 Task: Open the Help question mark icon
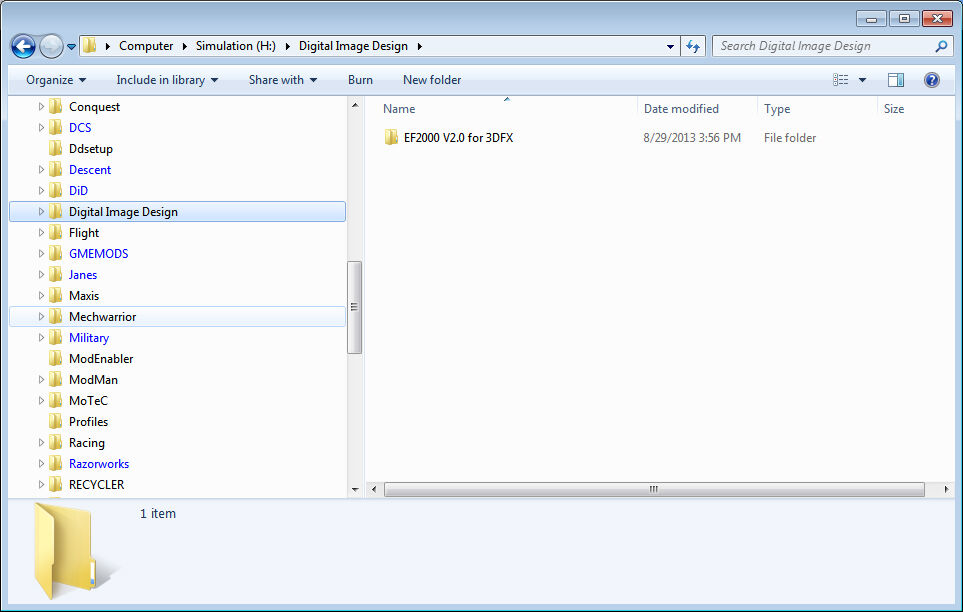(931, 80)
